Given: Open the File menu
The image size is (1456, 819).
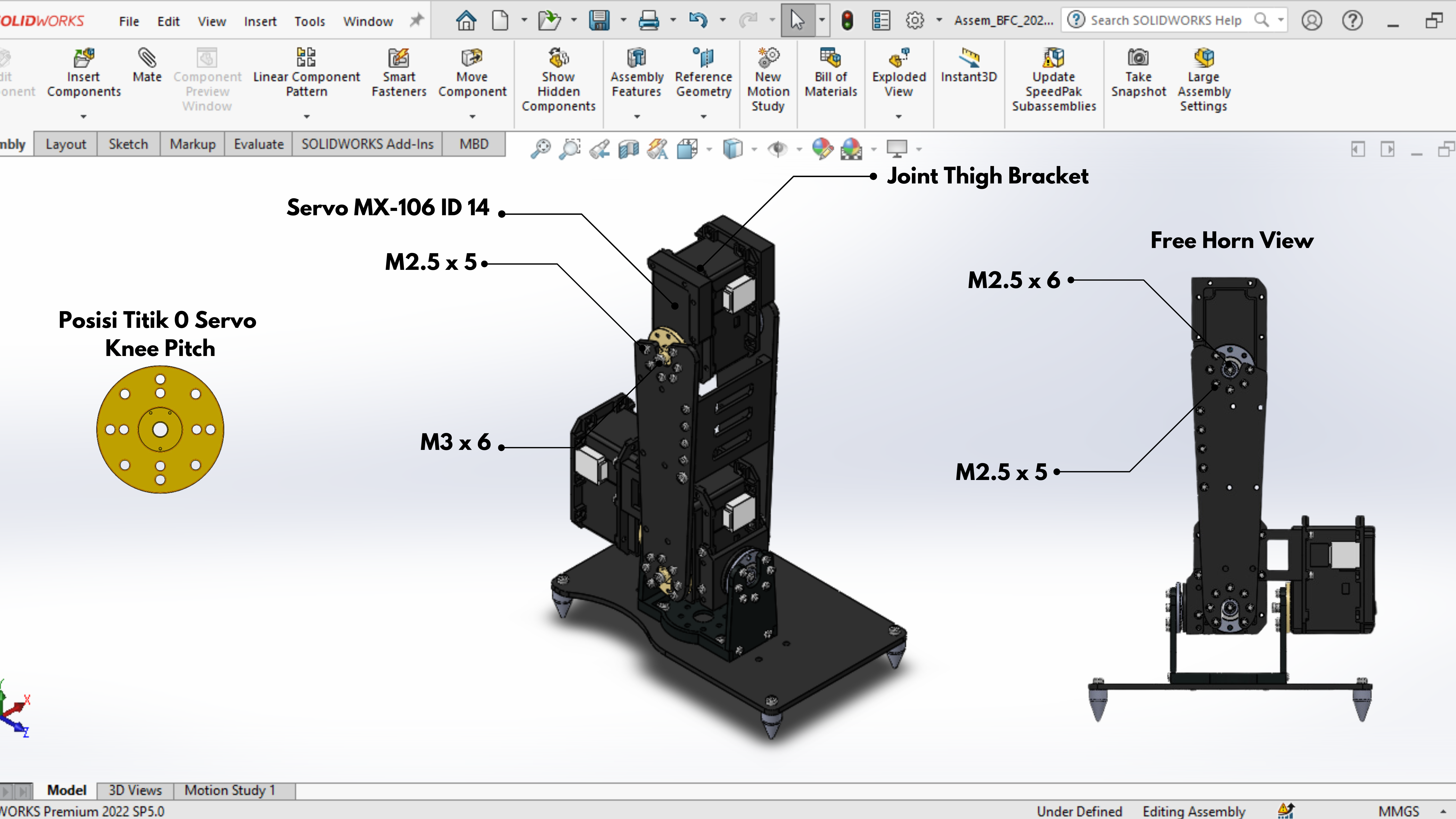Looking at the screenshot, I should point(129,22).
